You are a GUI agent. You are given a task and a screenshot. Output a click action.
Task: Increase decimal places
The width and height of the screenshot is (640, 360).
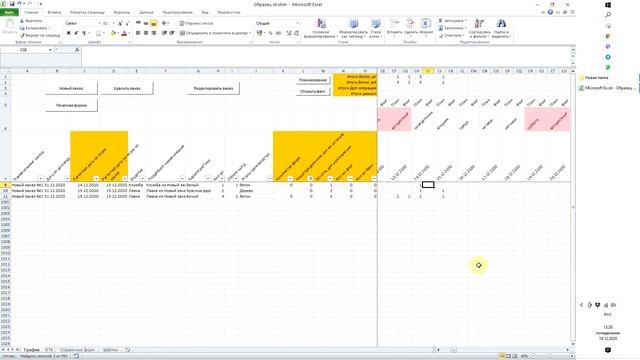point(289,33)
